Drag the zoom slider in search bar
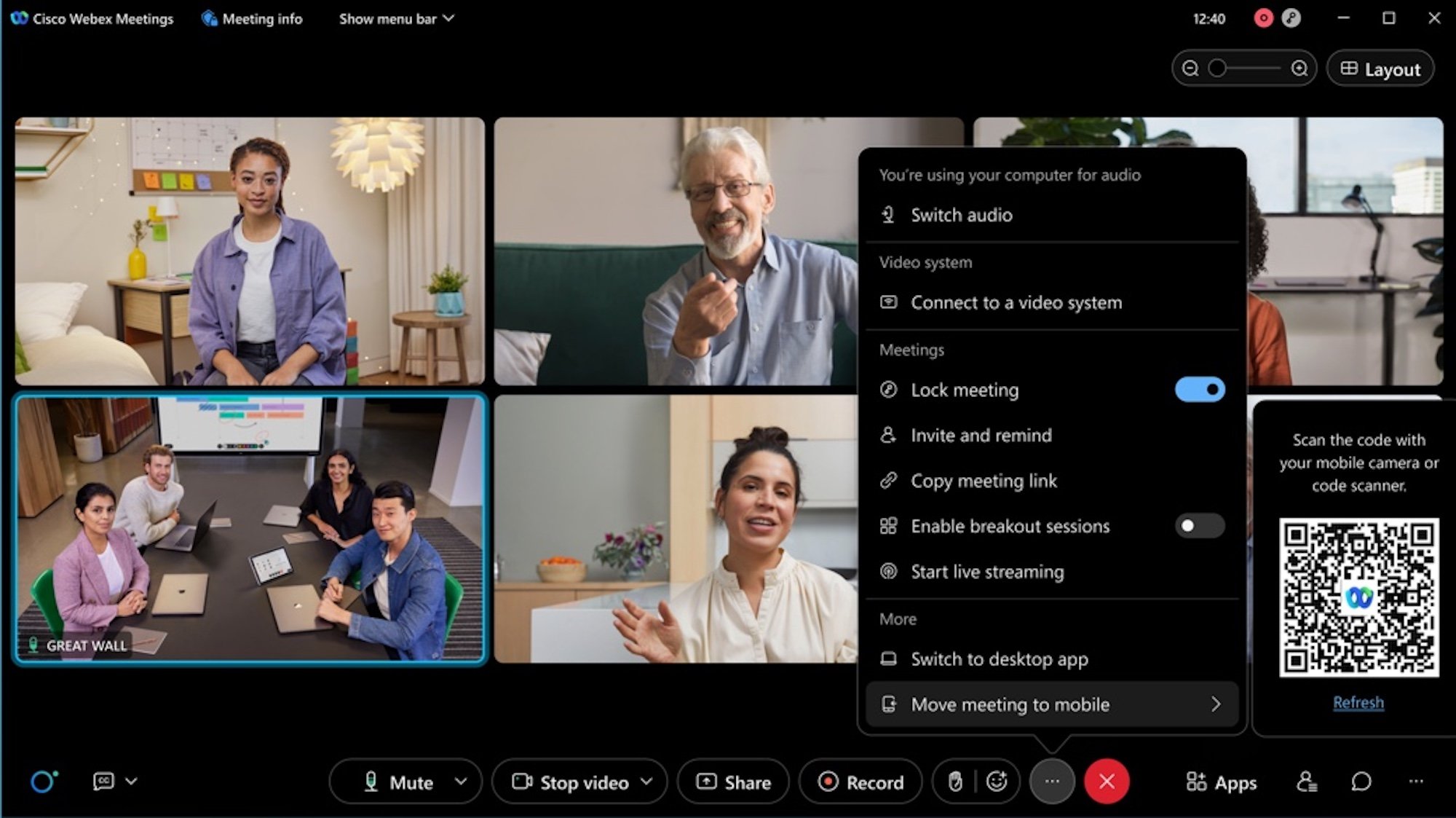 pos(1217,68)
